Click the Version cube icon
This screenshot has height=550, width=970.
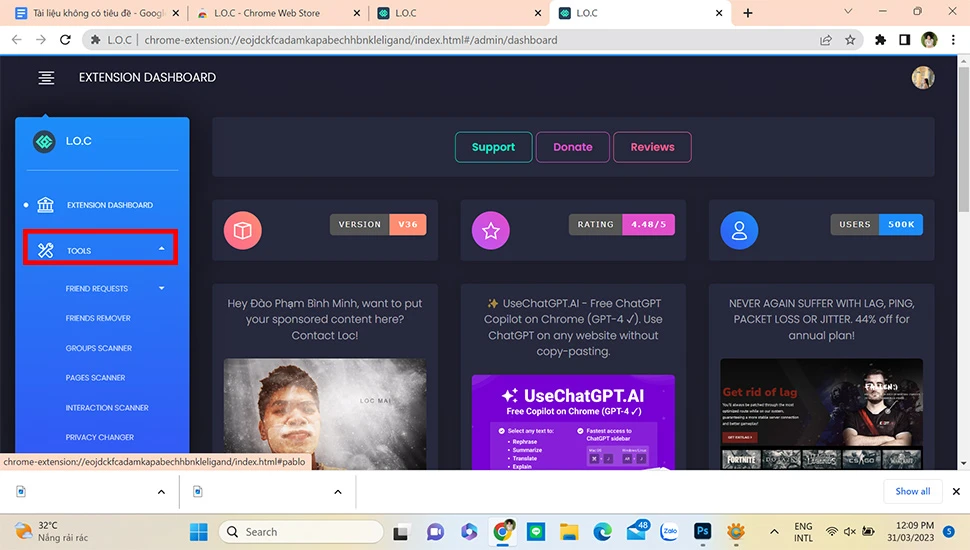click(x=242, y=230)
